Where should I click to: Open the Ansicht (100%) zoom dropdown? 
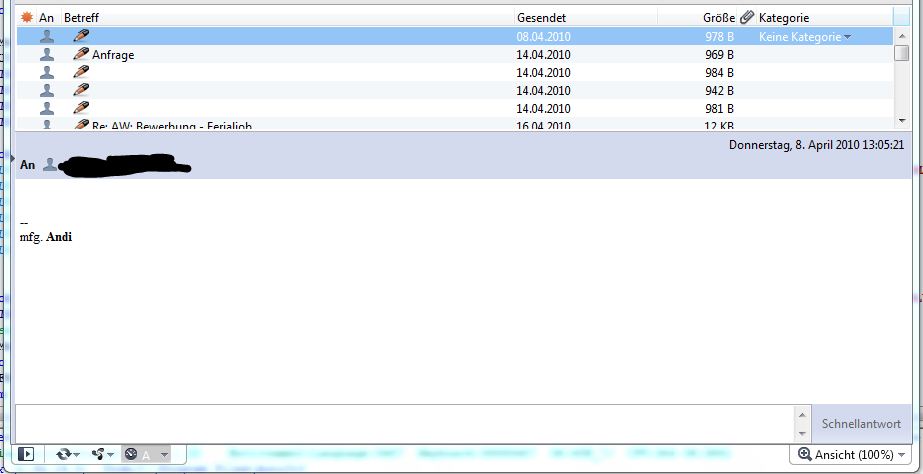[857, 454]
